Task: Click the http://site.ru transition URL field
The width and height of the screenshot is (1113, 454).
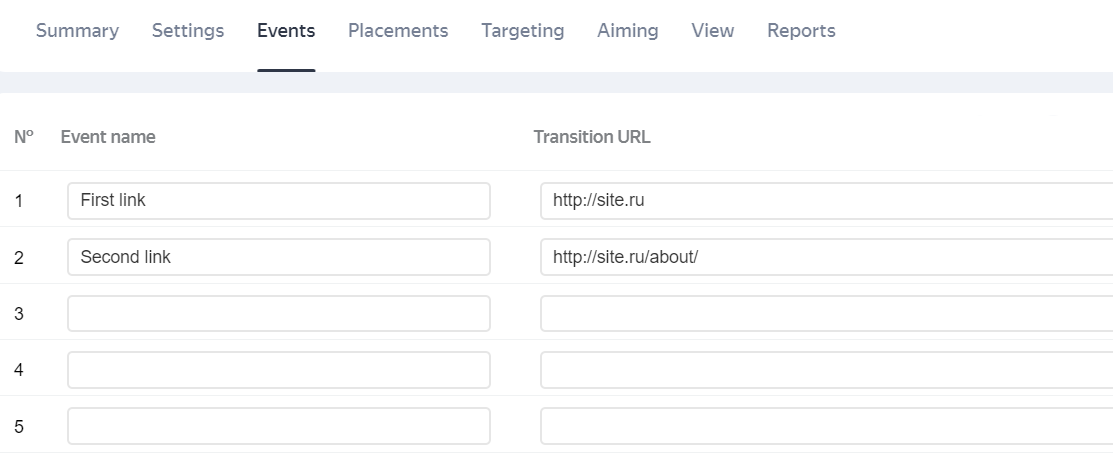Action: click(826, 201)
